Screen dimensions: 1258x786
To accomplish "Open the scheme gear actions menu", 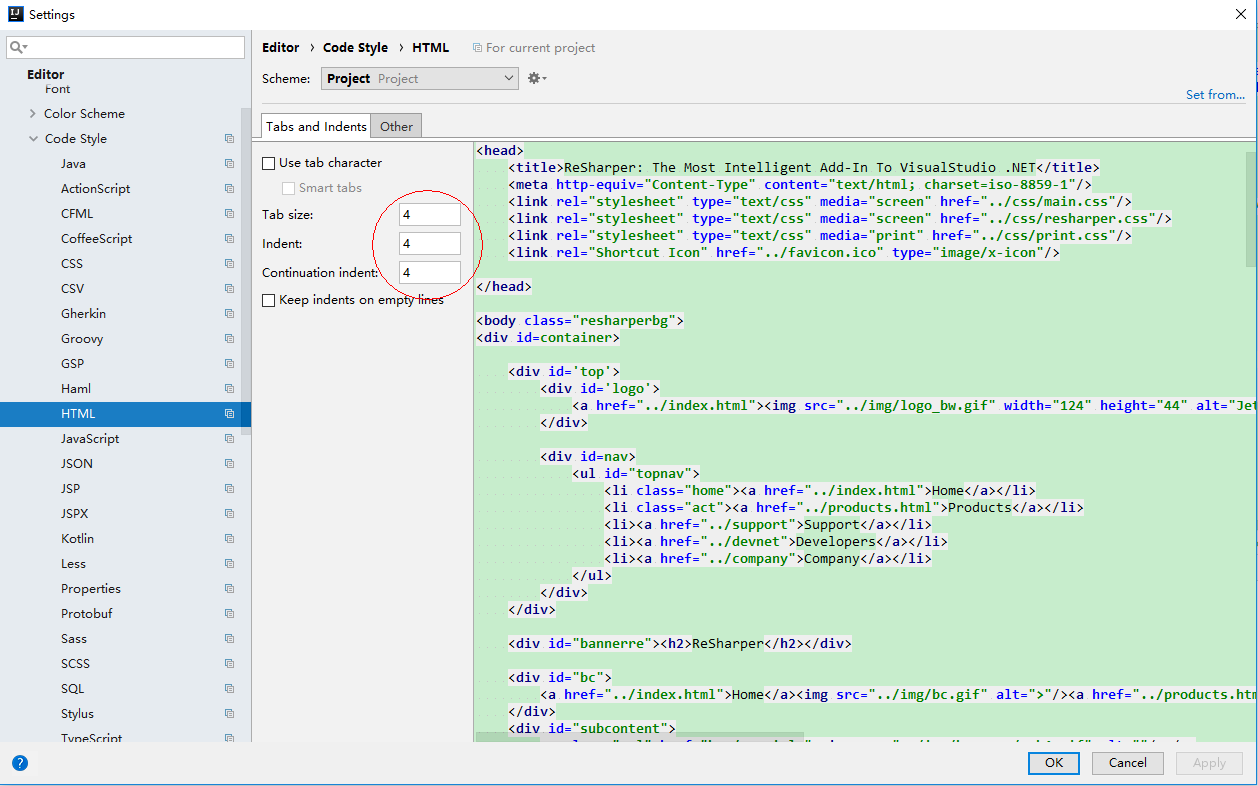I will [537, 78].
